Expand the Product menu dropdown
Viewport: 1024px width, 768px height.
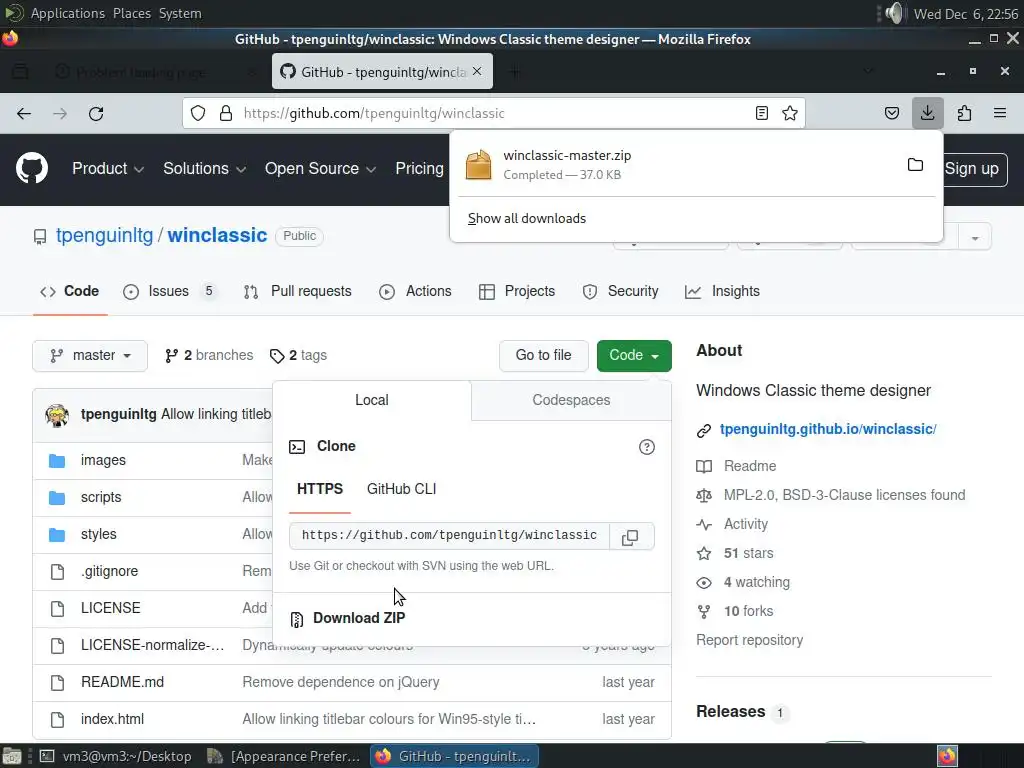tap(108, 168)
